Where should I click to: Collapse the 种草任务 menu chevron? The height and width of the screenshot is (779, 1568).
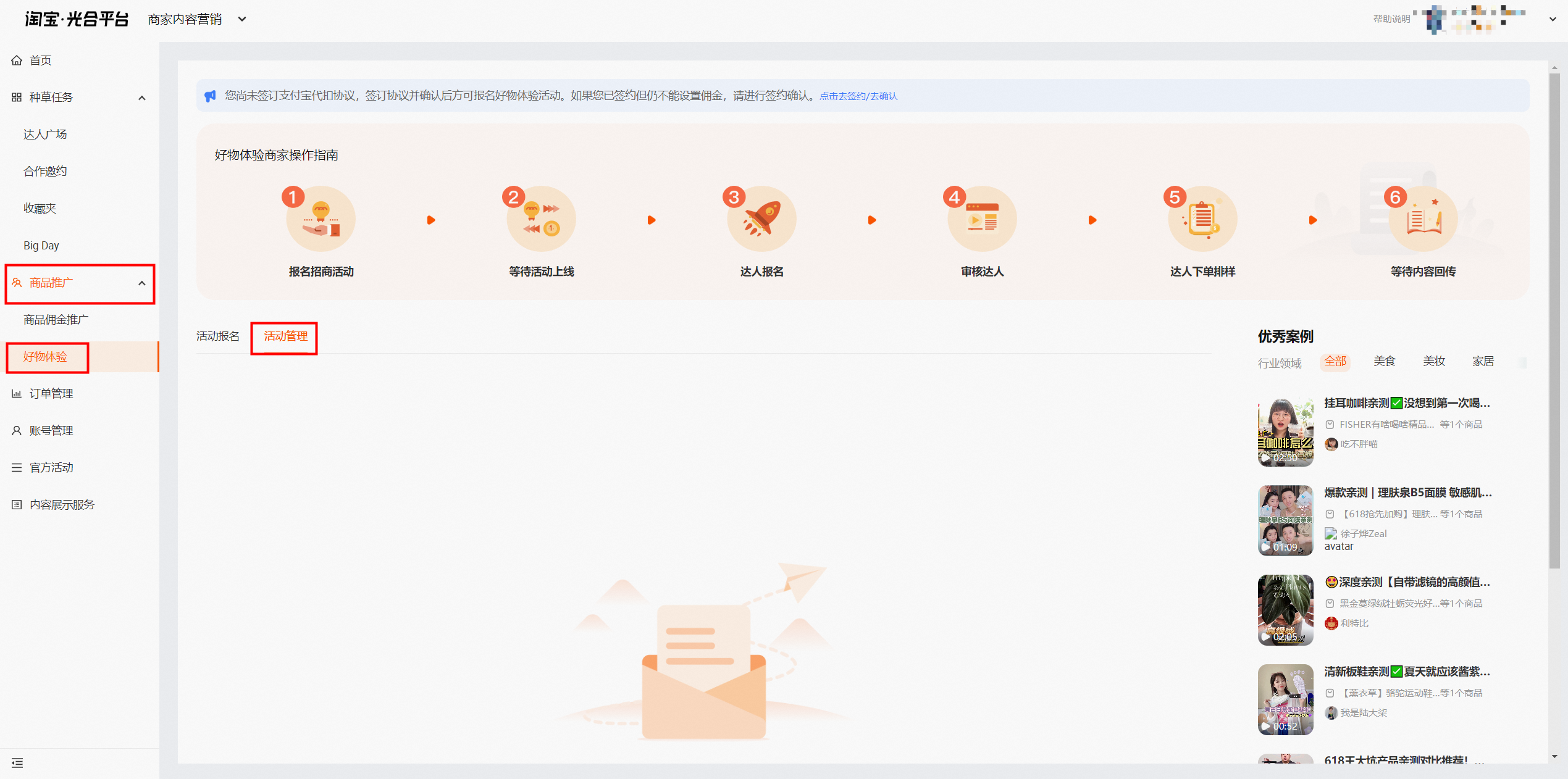[x=142, y=98]
